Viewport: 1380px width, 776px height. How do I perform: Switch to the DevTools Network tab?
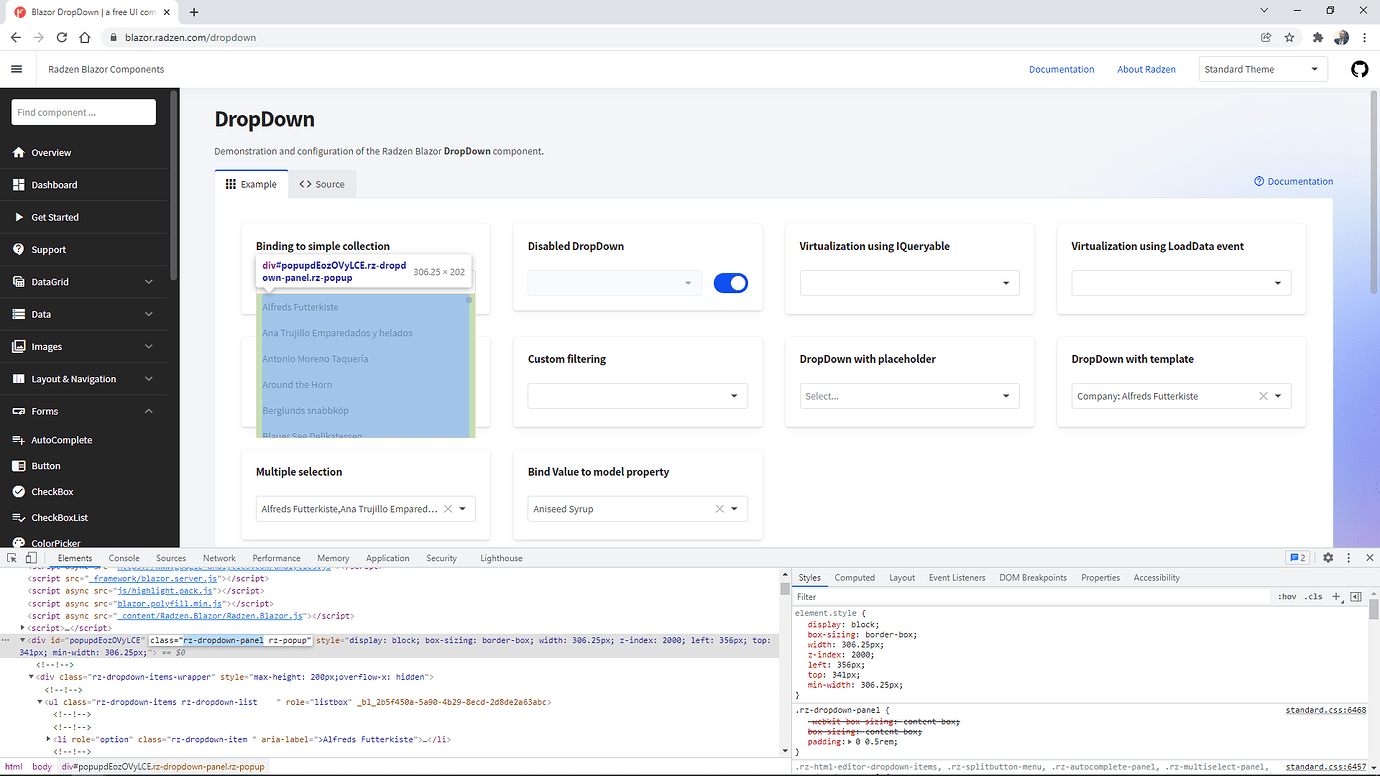(x=218, y=558)
